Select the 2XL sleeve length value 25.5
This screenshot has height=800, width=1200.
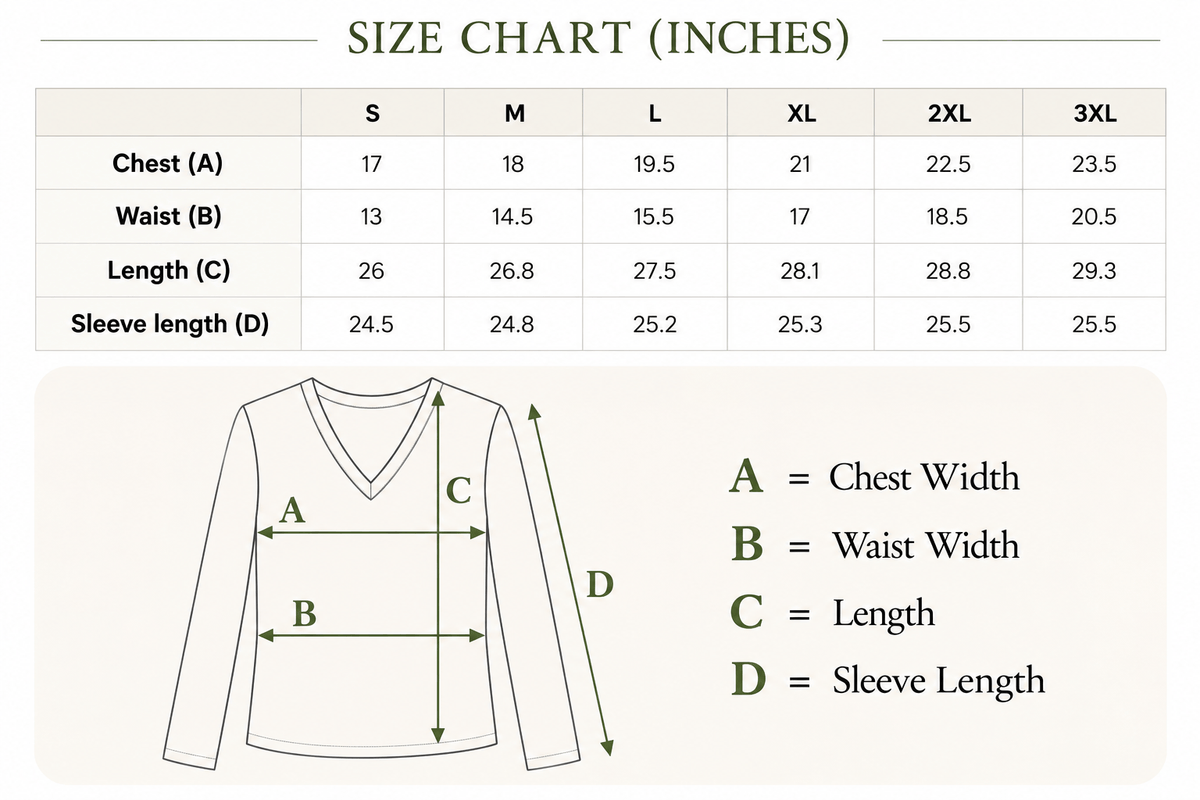pyautogui.click(x=948, y=325)
